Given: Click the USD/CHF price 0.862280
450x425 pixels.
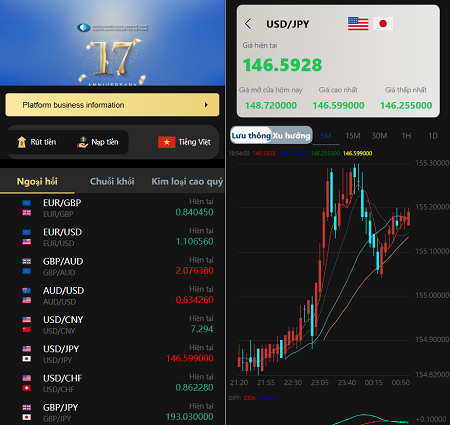Looking at the screenshot, I should [194, 387].
